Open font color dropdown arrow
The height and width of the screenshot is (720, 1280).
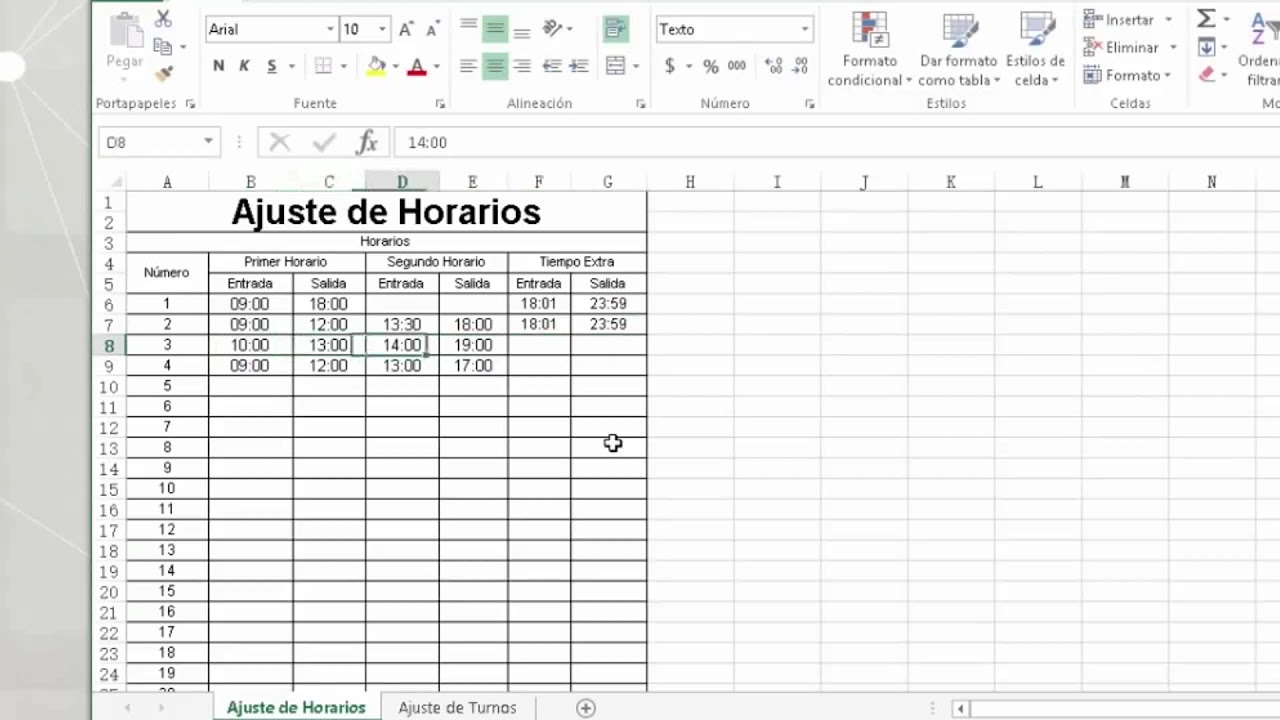coord(436,66)
